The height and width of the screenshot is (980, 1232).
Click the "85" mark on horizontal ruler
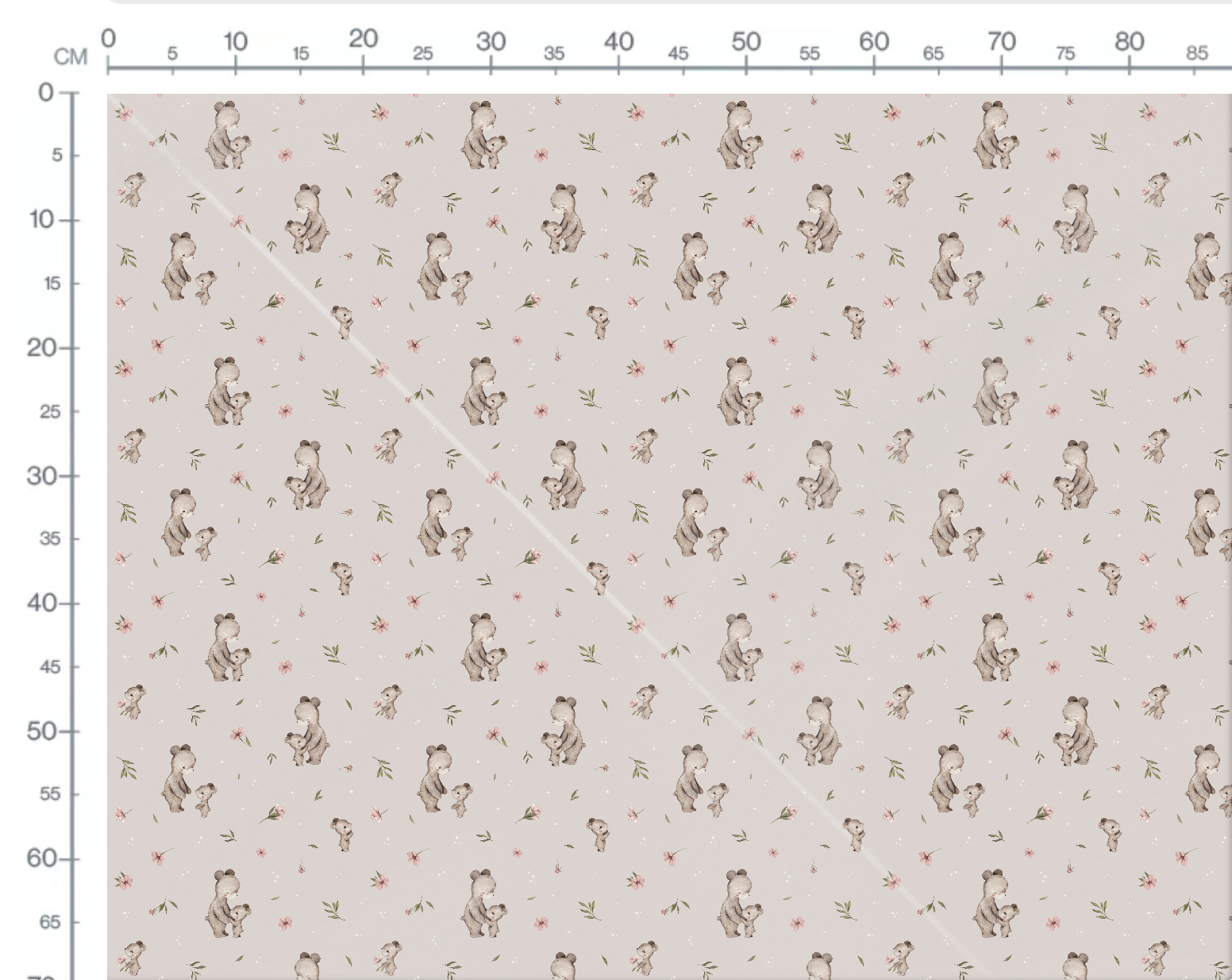(1197, 53)
